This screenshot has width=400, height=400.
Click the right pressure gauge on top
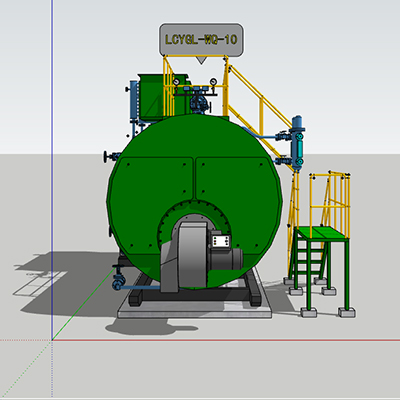click(x=213, y=81)
